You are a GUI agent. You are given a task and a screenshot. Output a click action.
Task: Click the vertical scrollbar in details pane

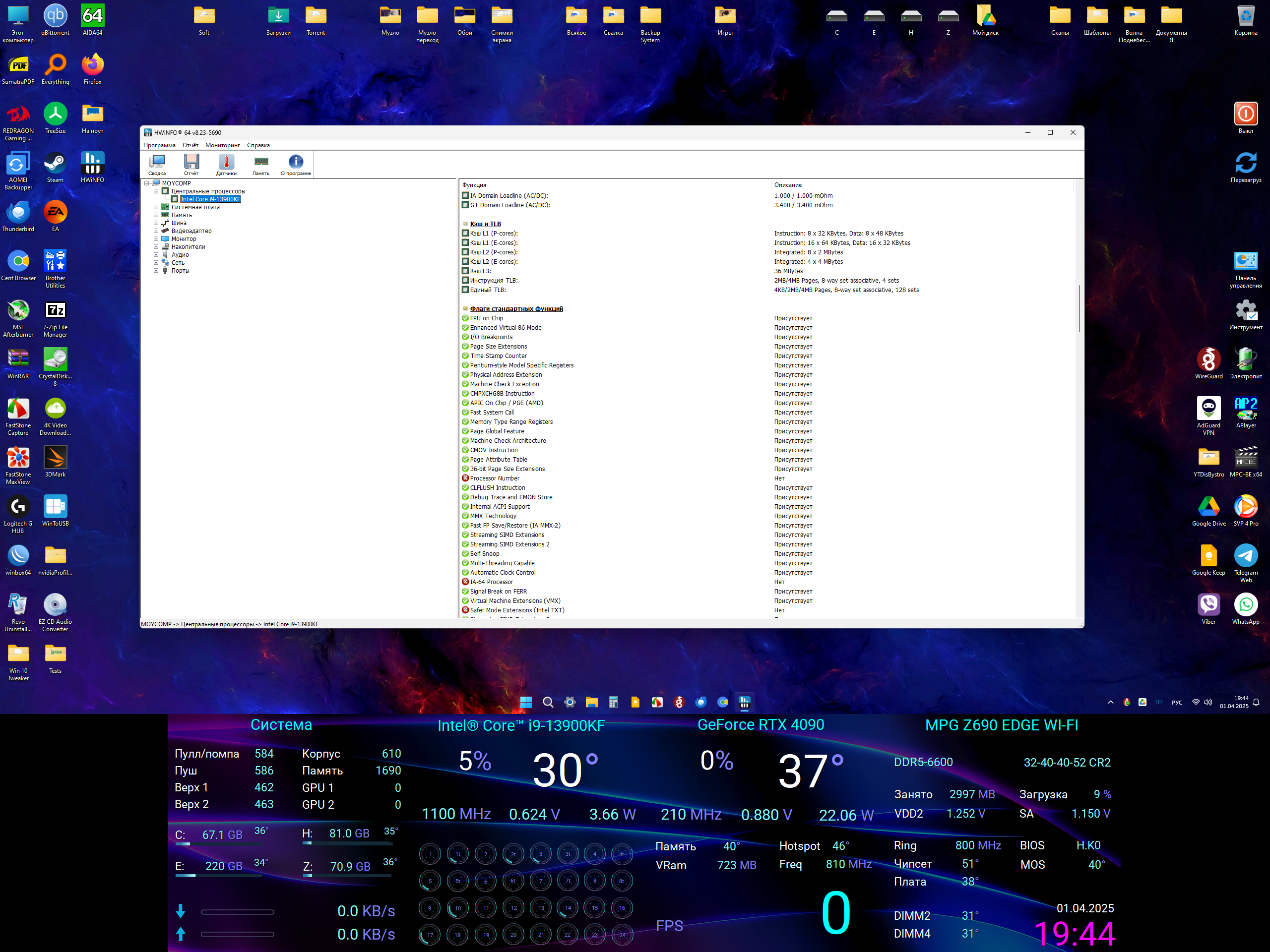point(1079,308)
